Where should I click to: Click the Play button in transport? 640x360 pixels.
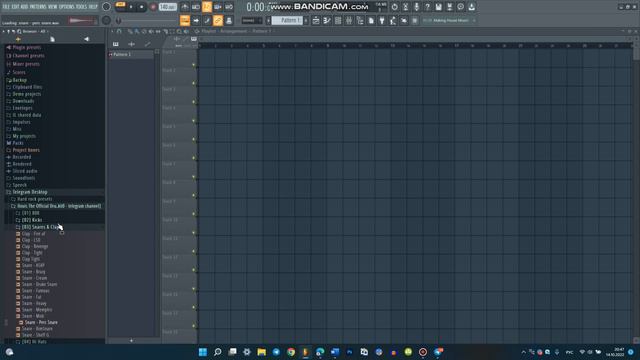pos(131,7)
